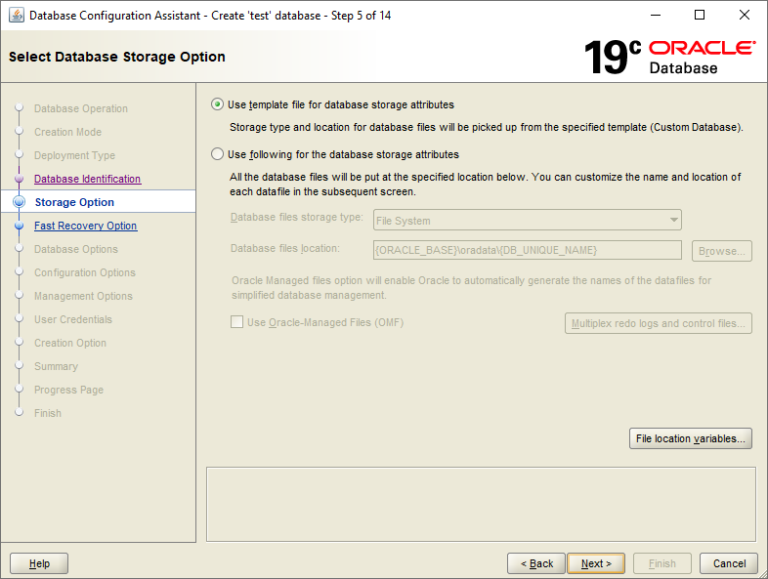Click the Java app icon in title bar

[17, 15]
